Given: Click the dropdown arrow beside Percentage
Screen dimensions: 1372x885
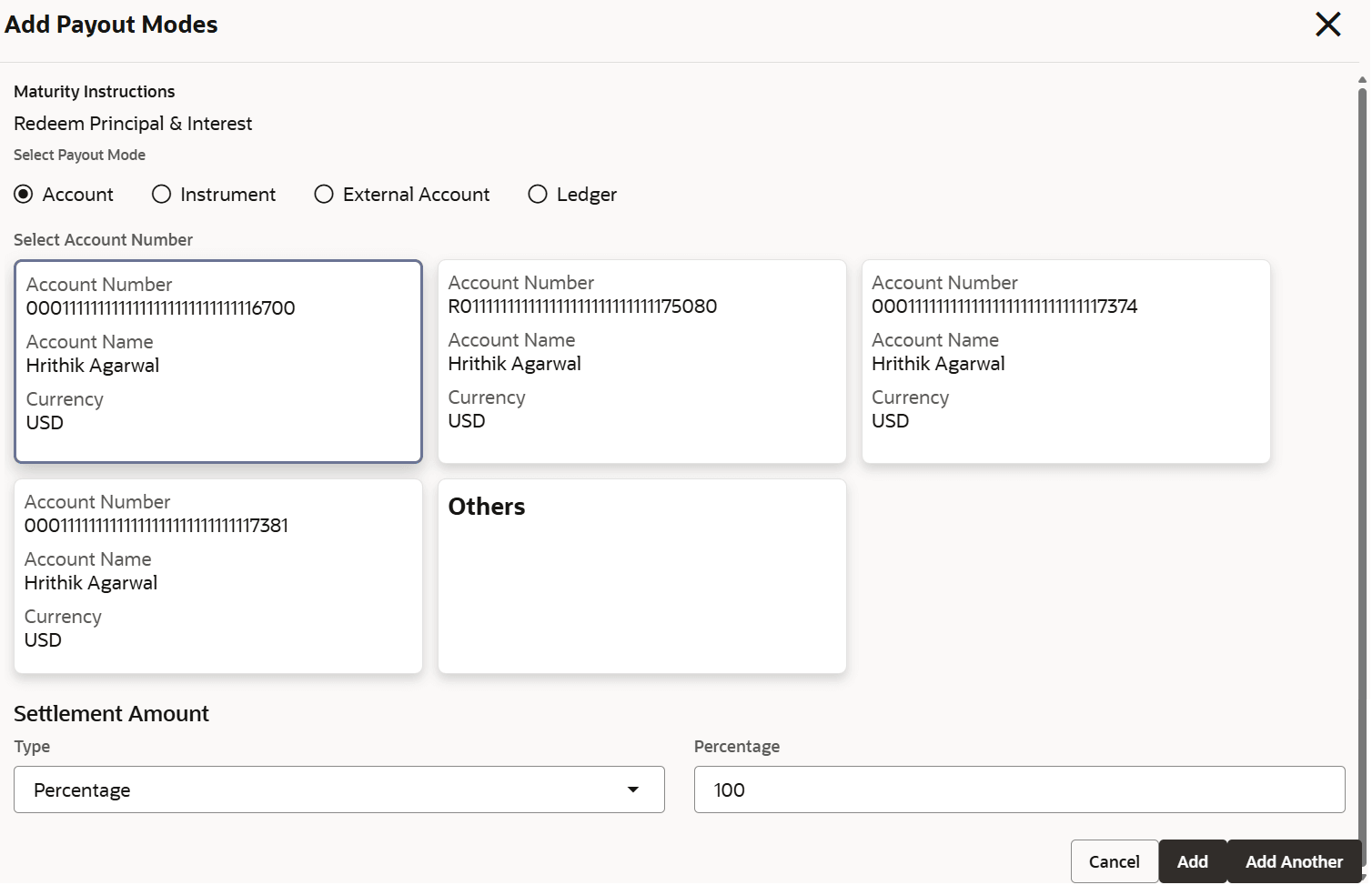Looking at the screenshot, I should point(633,789).
